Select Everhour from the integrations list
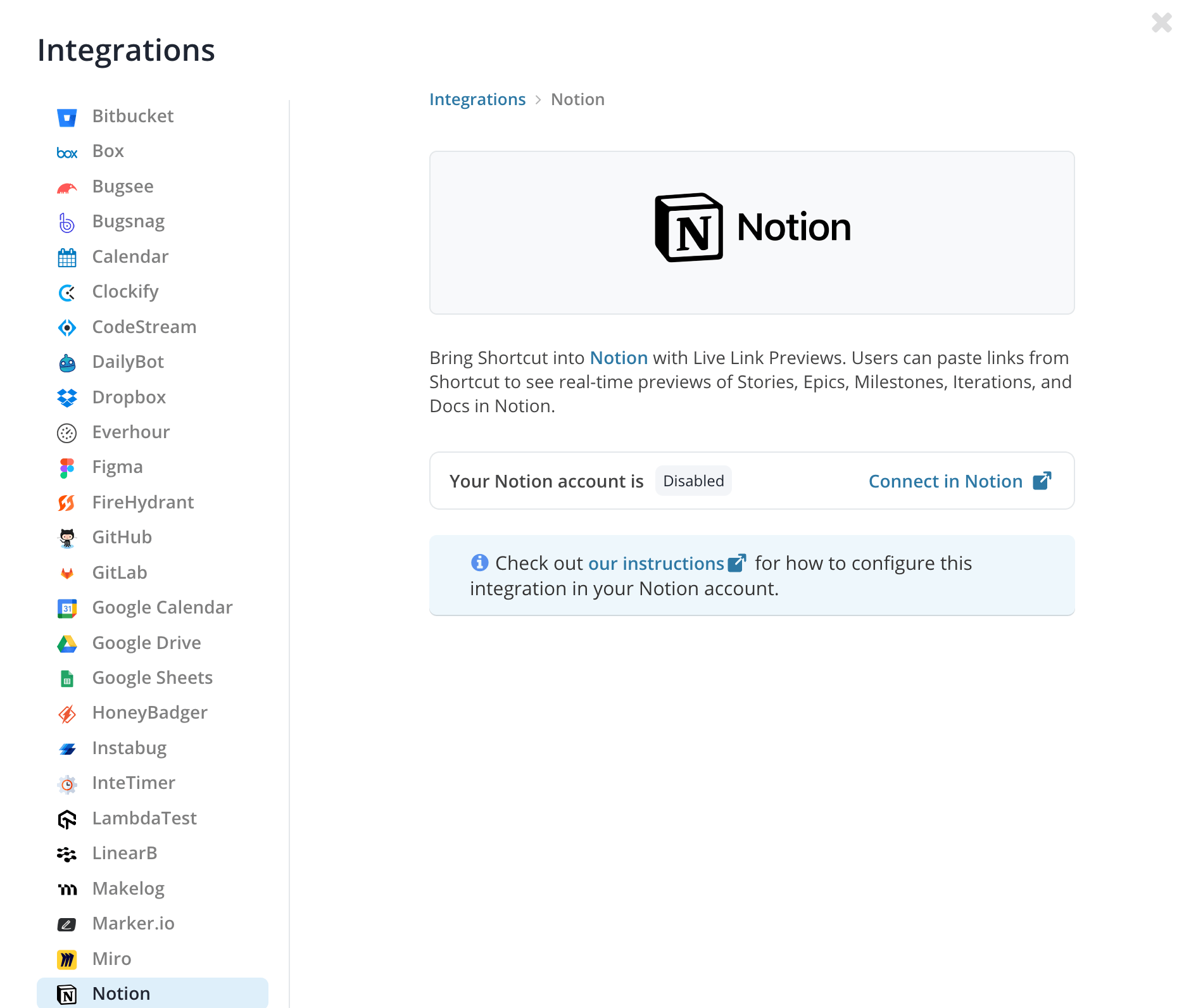 [x=130, y=432]
